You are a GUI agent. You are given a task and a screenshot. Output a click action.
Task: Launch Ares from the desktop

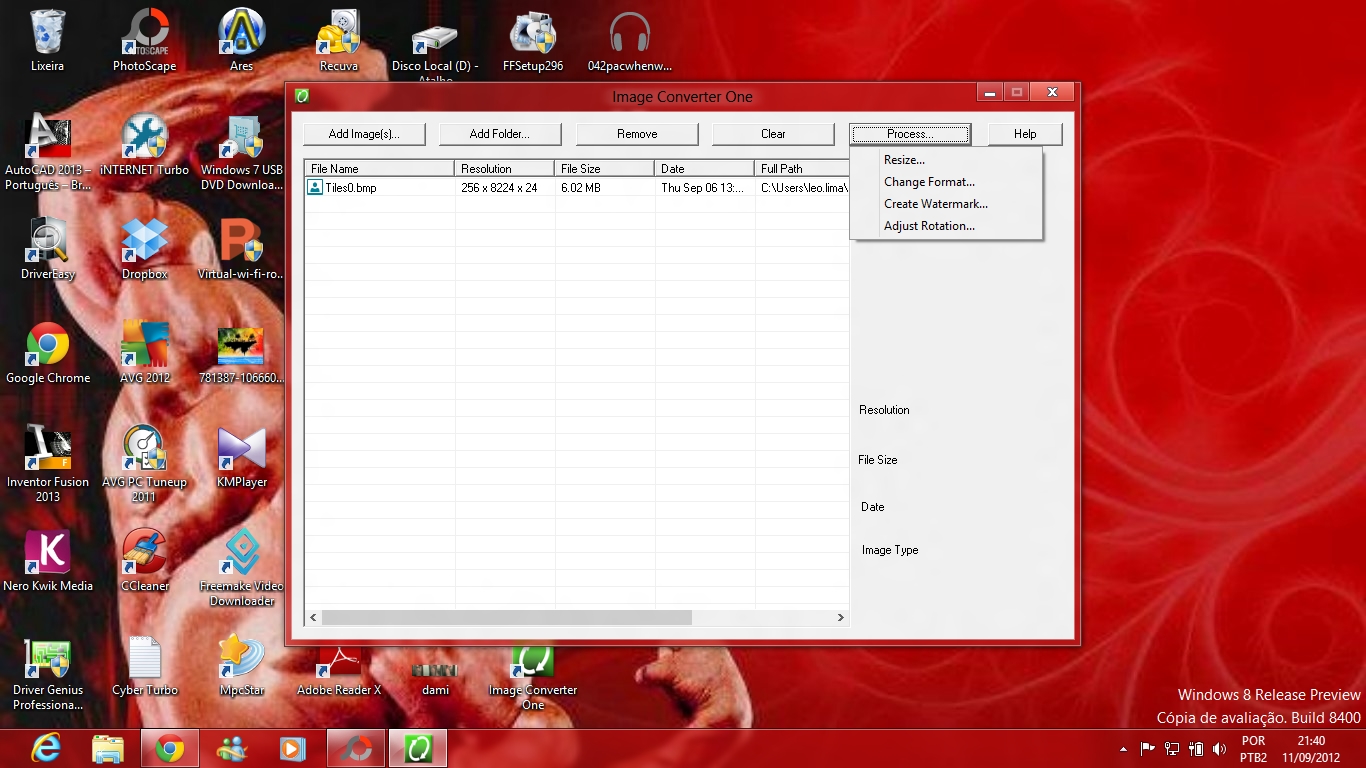pos(242,40)
